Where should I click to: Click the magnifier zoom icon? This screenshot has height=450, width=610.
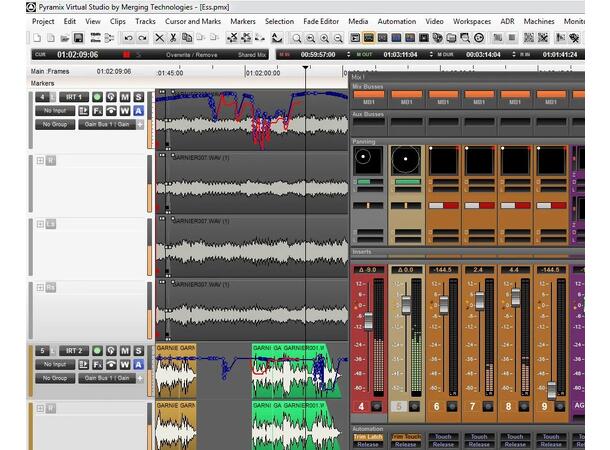(296, 38)
